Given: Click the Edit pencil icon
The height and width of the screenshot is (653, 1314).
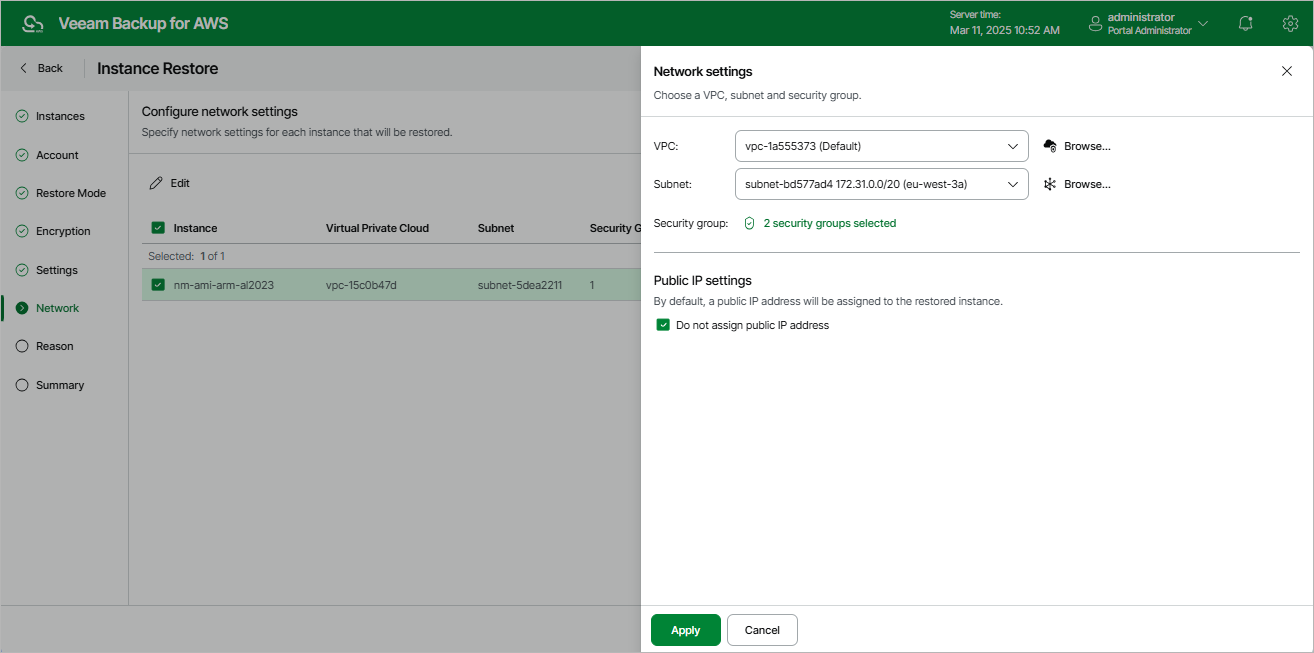Looking at the screenshot, I should pyautogui.click(x=156, y=183).
